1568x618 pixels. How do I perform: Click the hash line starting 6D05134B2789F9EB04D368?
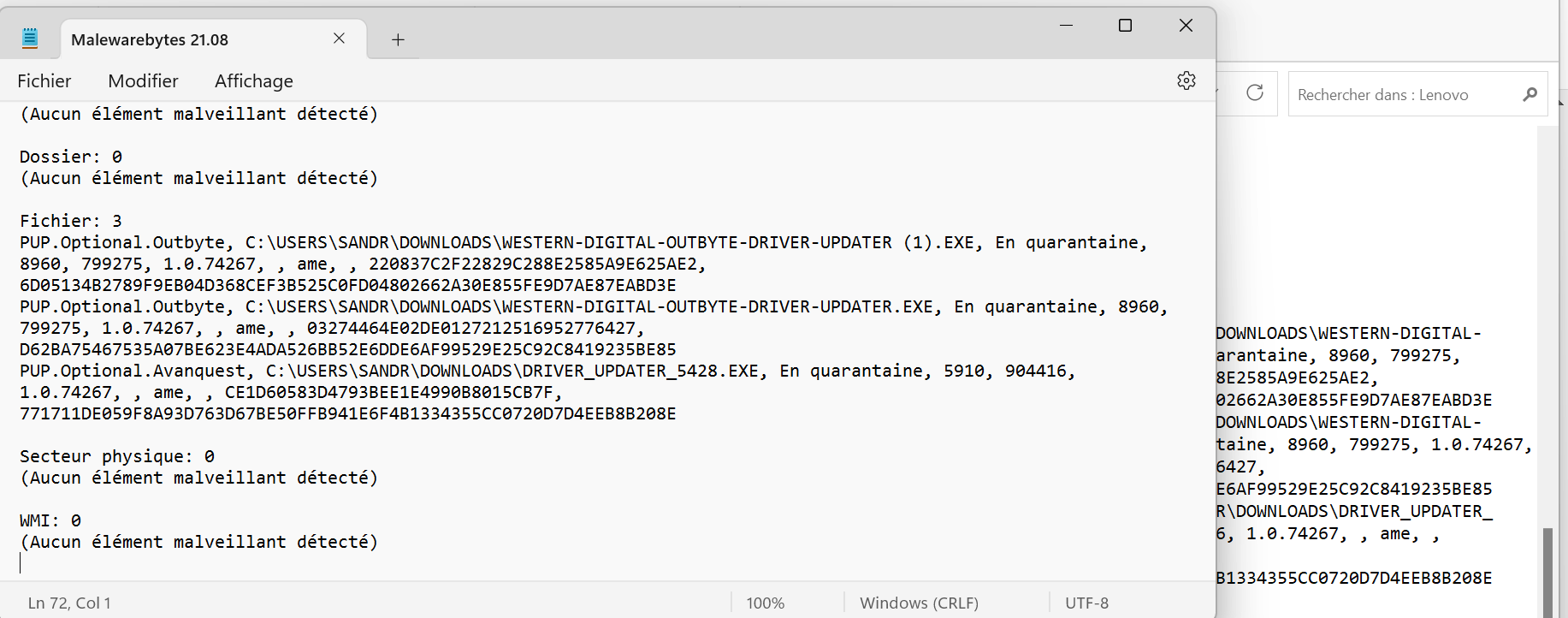348,285
